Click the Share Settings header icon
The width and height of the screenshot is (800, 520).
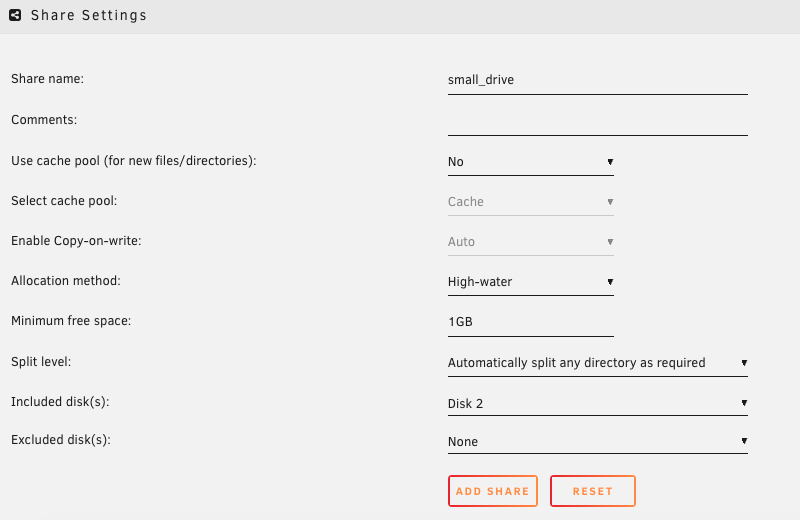(15, 15)
